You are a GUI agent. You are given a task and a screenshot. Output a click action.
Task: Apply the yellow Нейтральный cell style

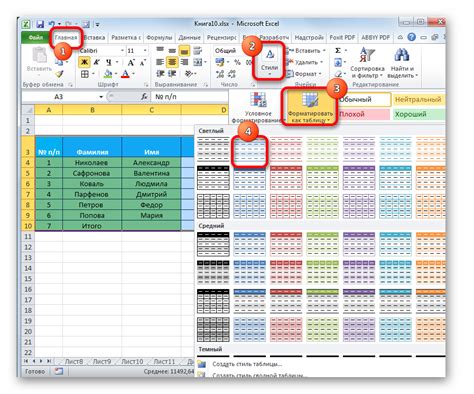(x=419, y=99)
